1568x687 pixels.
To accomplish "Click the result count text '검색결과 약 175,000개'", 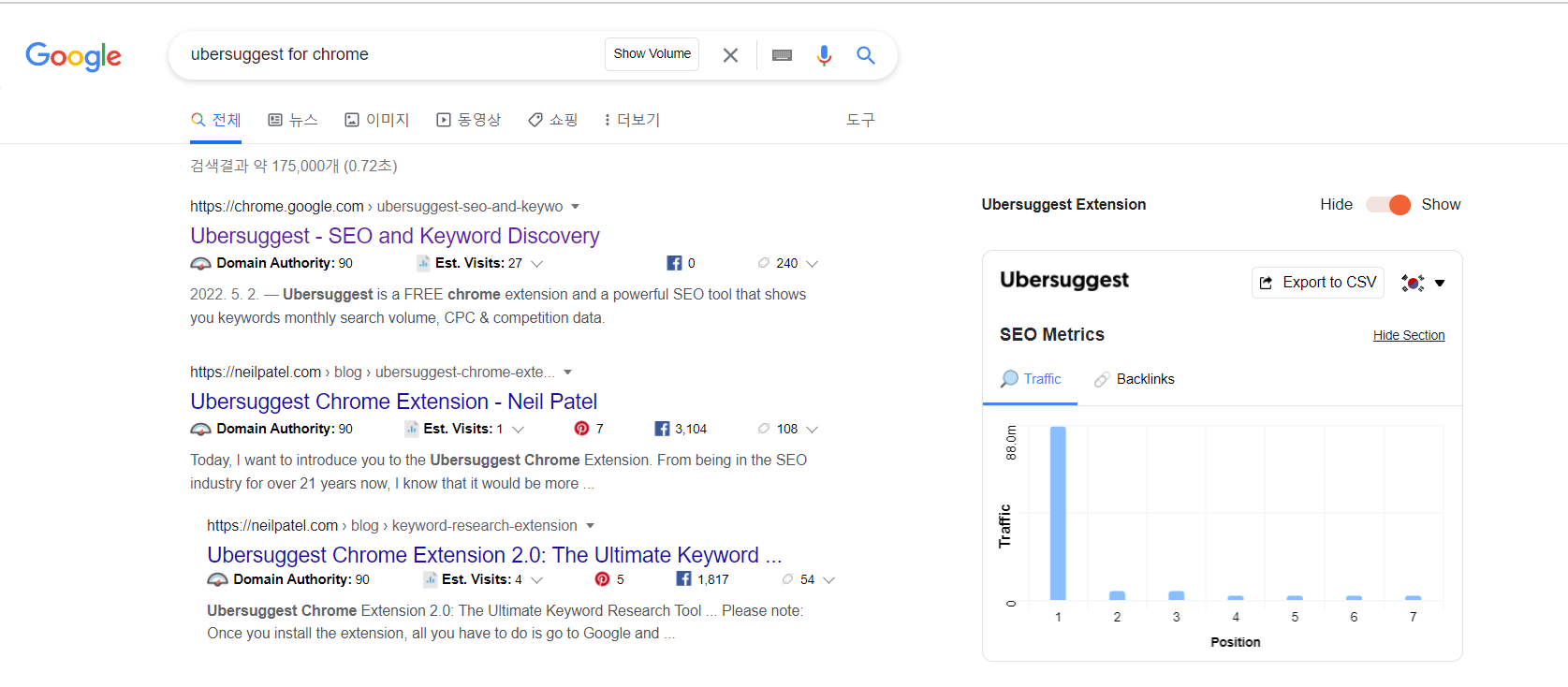I will [x=265, y=166].
